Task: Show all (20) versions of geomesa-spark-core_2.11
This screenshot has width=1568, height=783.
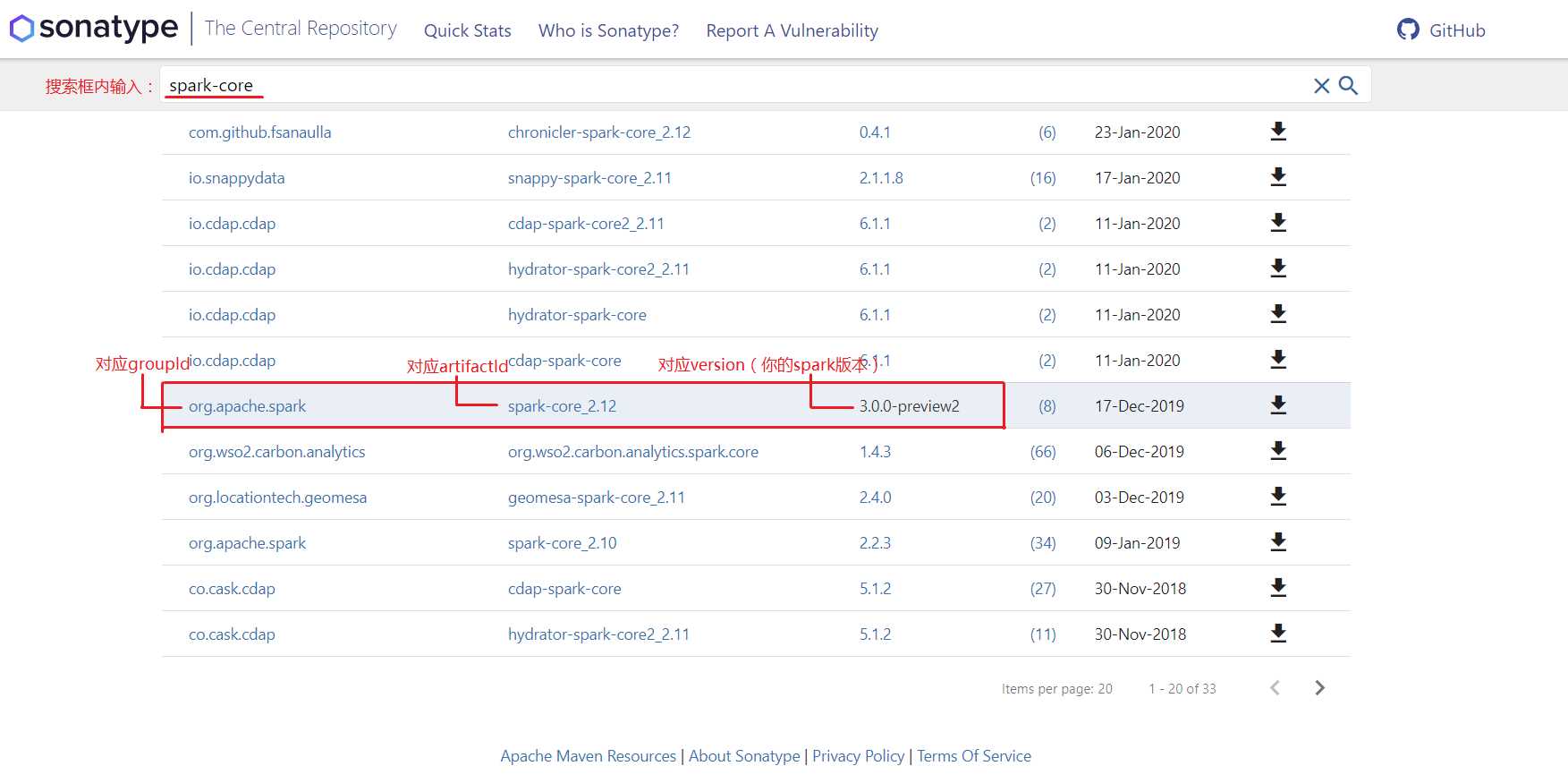Action: 1043,498
